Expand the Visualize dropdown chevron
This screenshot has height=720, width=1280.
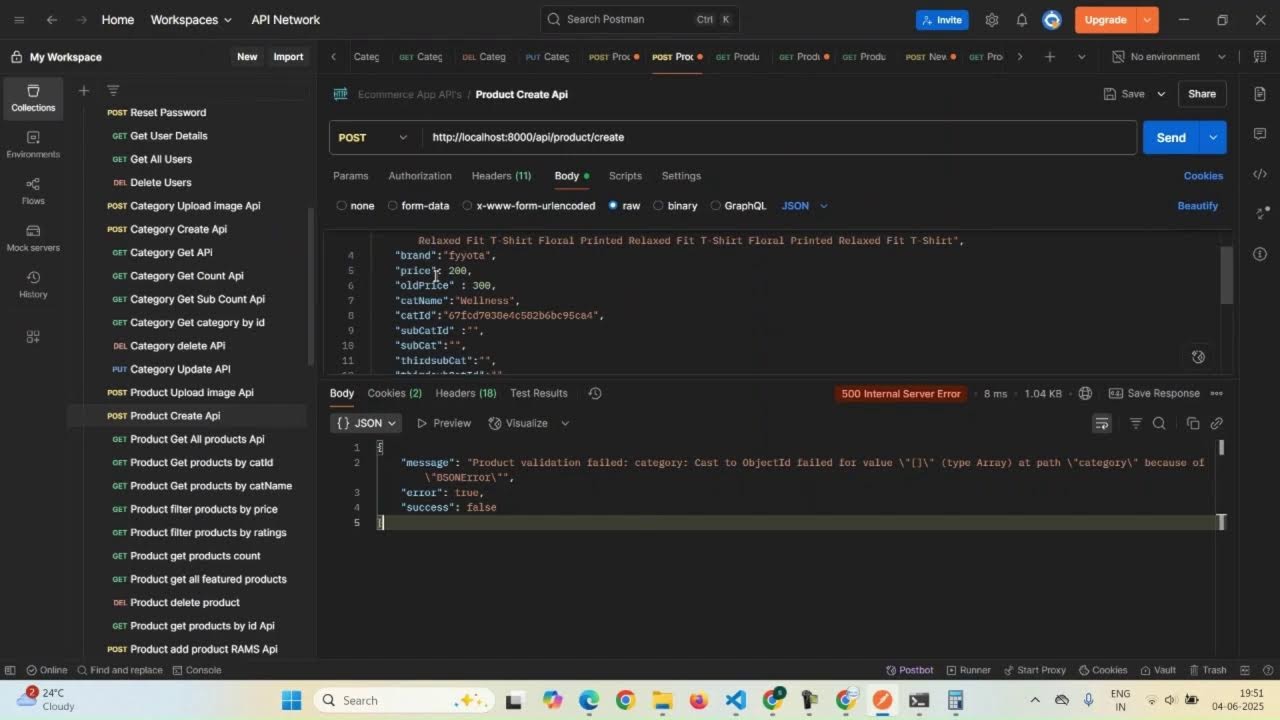click(565, 423)
